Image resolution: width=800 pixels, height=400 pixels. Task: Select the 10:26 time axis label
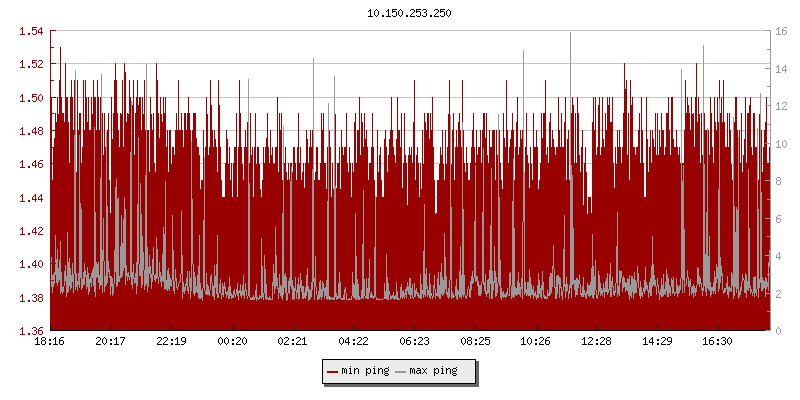(536, 342)
